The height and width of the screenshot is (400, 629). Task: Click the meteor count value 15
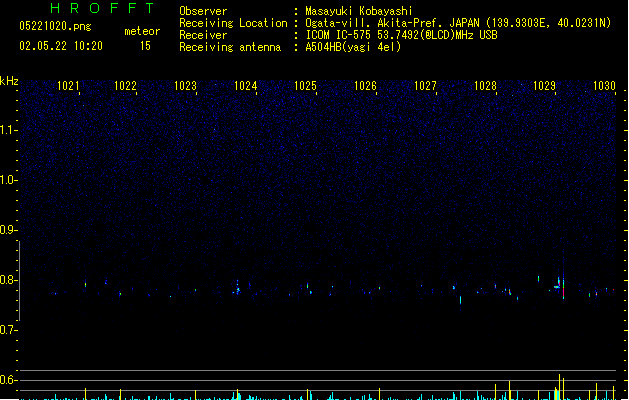[145, 46]
